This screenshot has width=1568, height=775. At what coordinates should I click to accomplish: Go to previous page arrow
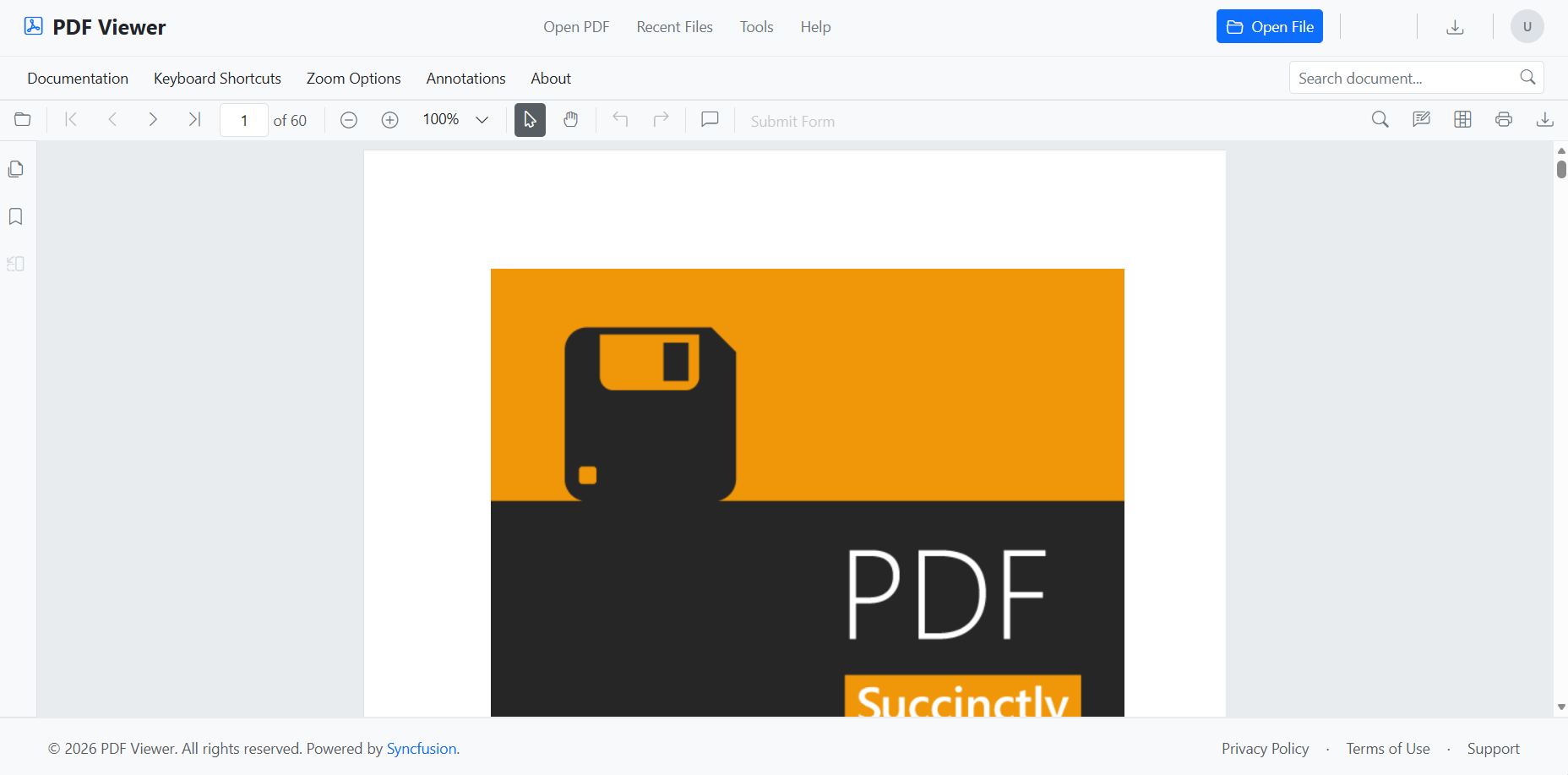pos(112,120)
